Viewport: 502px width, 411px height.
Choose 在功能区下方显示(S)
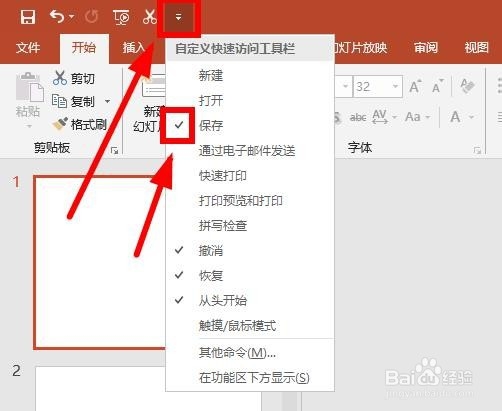(x=250, y=377)
